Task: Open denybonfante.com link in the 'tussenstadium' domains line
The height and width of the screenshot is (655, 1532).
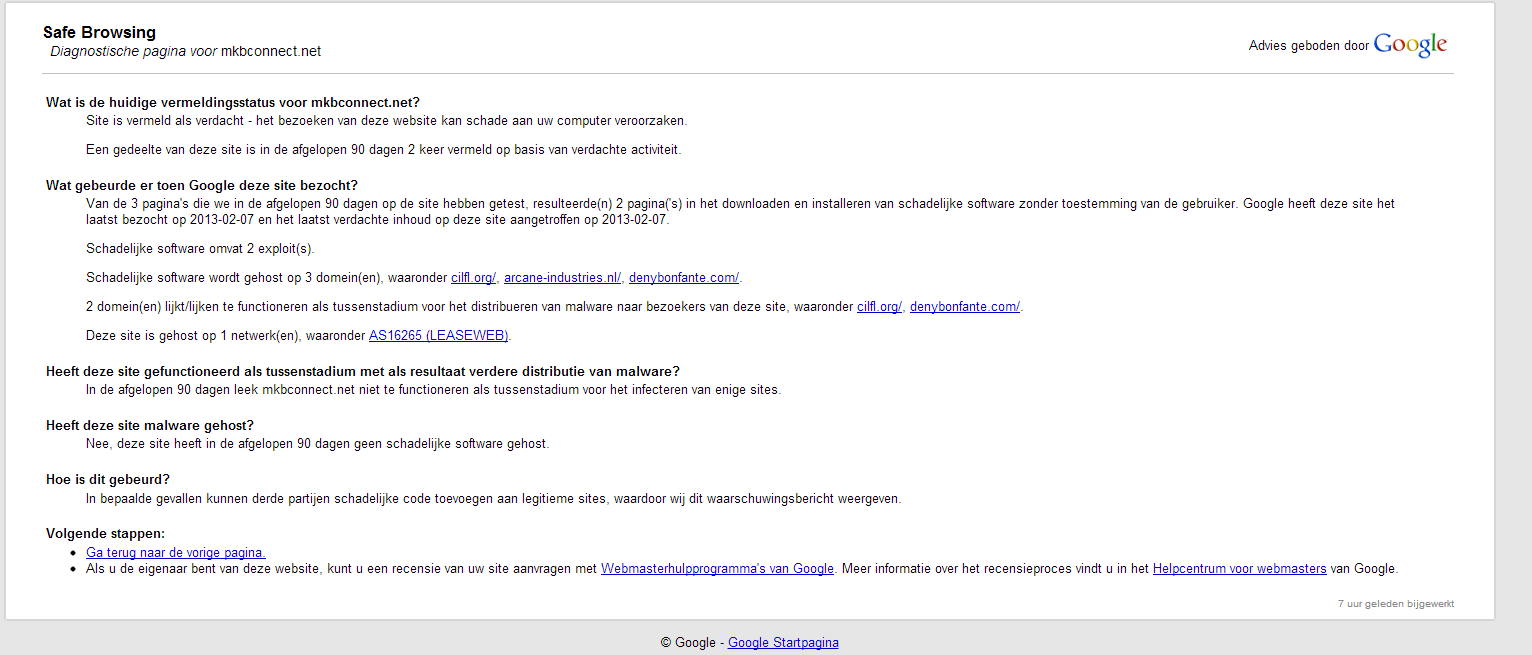Action: 965,306
